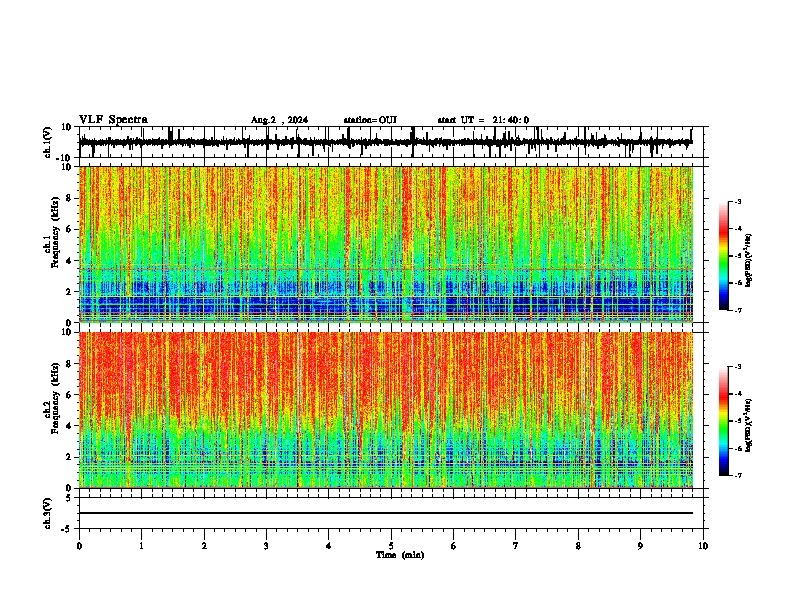Screen dimensions: 792x612
Task: Click the "-3" value on ch.1 color bar
Action: [737, 201]
